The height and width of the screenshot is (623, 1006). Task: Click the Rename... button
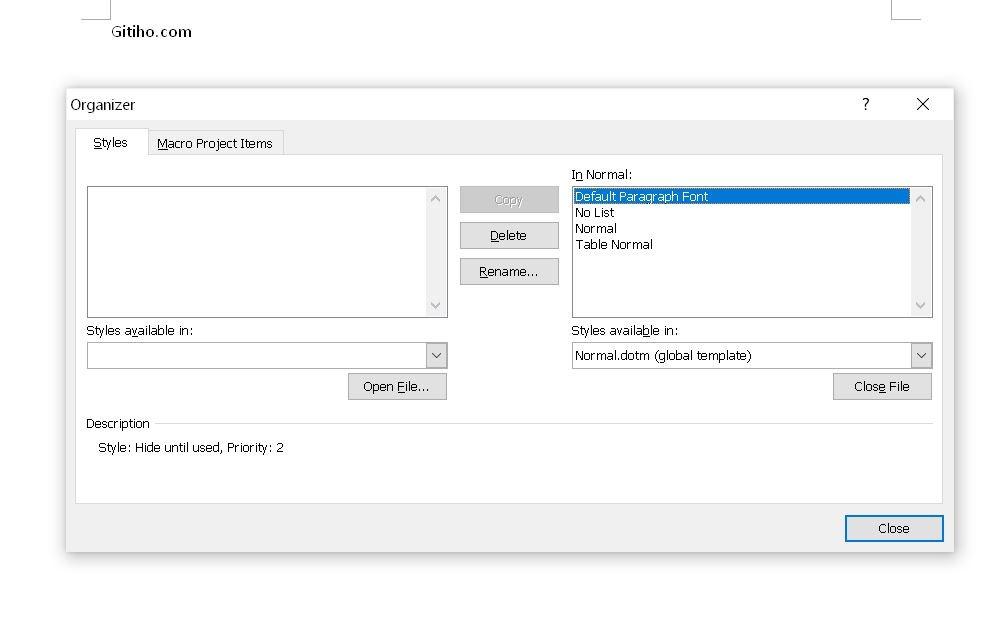click(508, 271)
